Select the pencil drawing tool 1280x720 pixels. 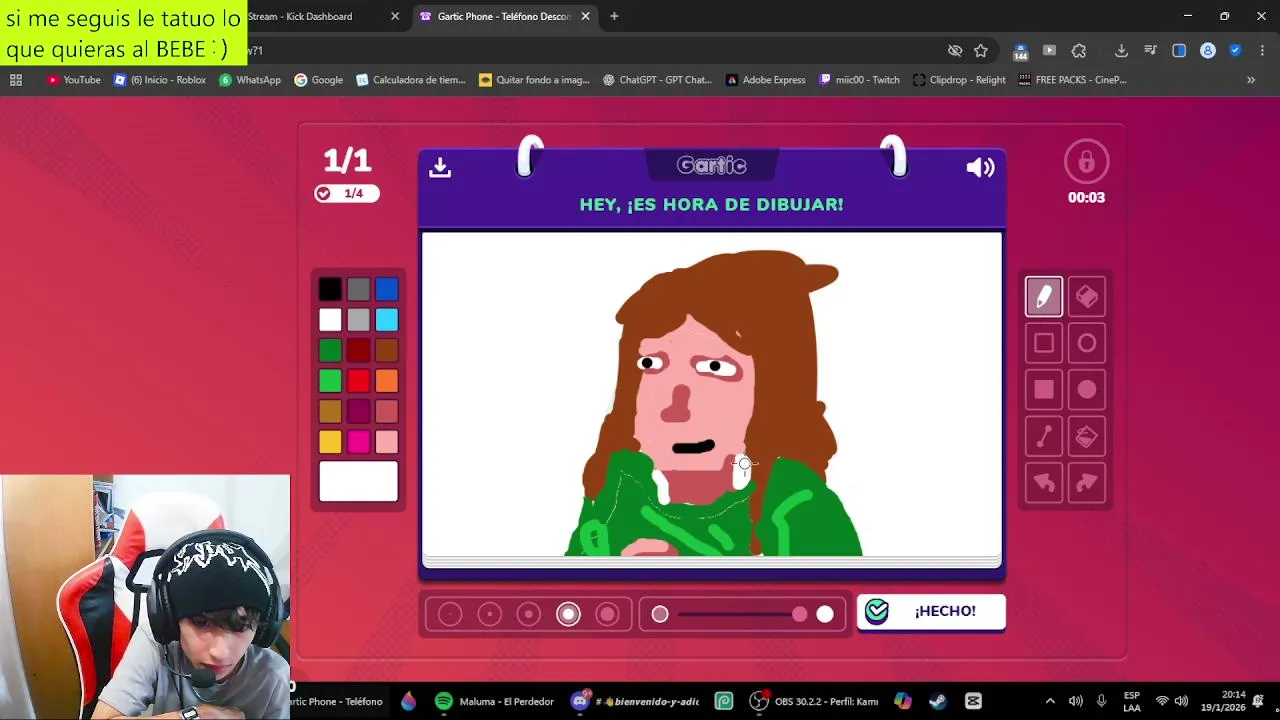[x=1043, y=297]
